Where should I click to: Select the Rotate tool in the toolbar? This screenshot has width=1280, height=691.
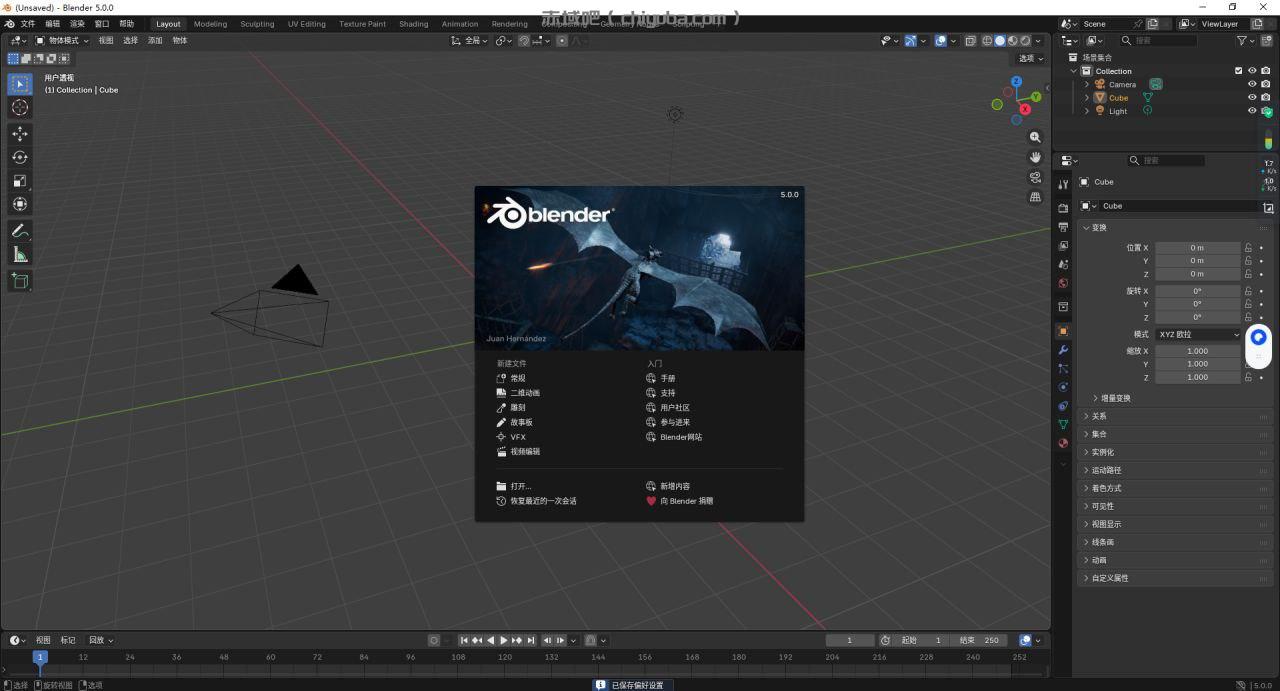pos(20,157)
